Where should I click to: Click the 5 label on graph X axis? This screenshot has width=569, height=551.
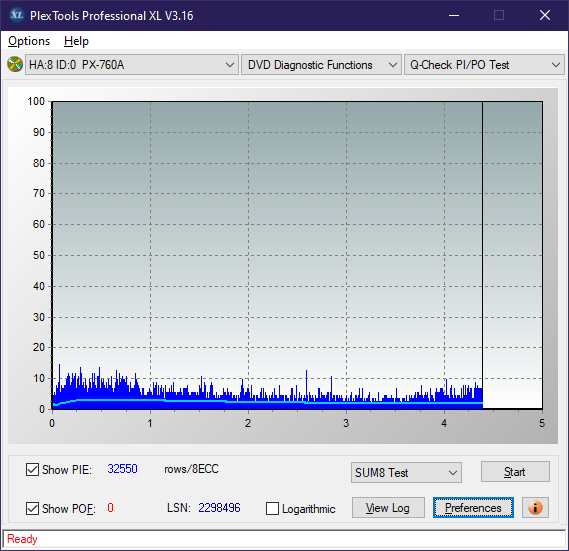tap(542, 423)
